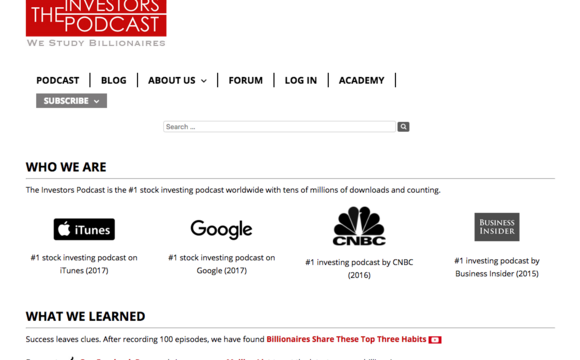Open the FORUM page
580x360 pixels.
(246, 80)
